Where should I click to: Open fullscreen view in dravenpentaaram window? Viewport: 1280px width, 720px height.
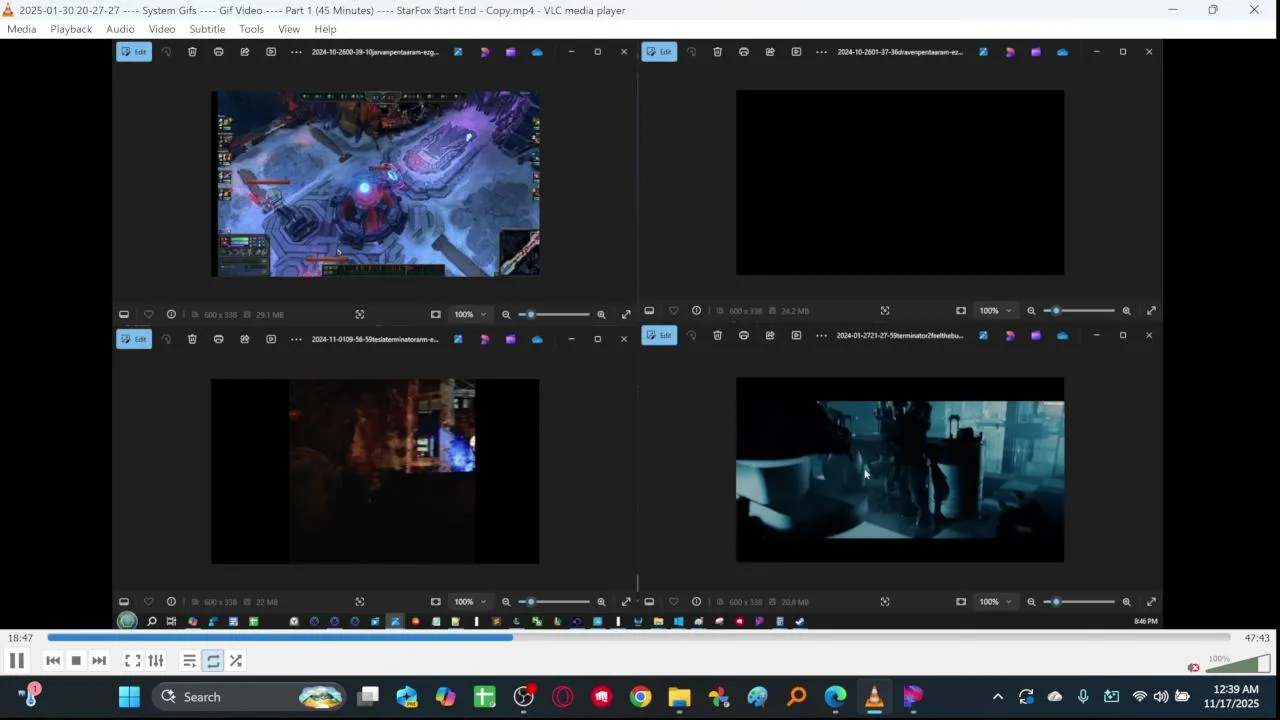(1151, 311)
